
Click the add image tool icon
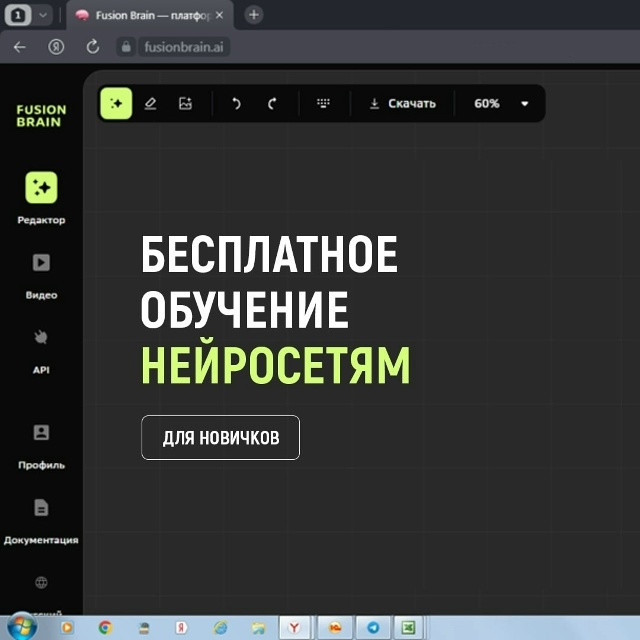tap(185, 103)
